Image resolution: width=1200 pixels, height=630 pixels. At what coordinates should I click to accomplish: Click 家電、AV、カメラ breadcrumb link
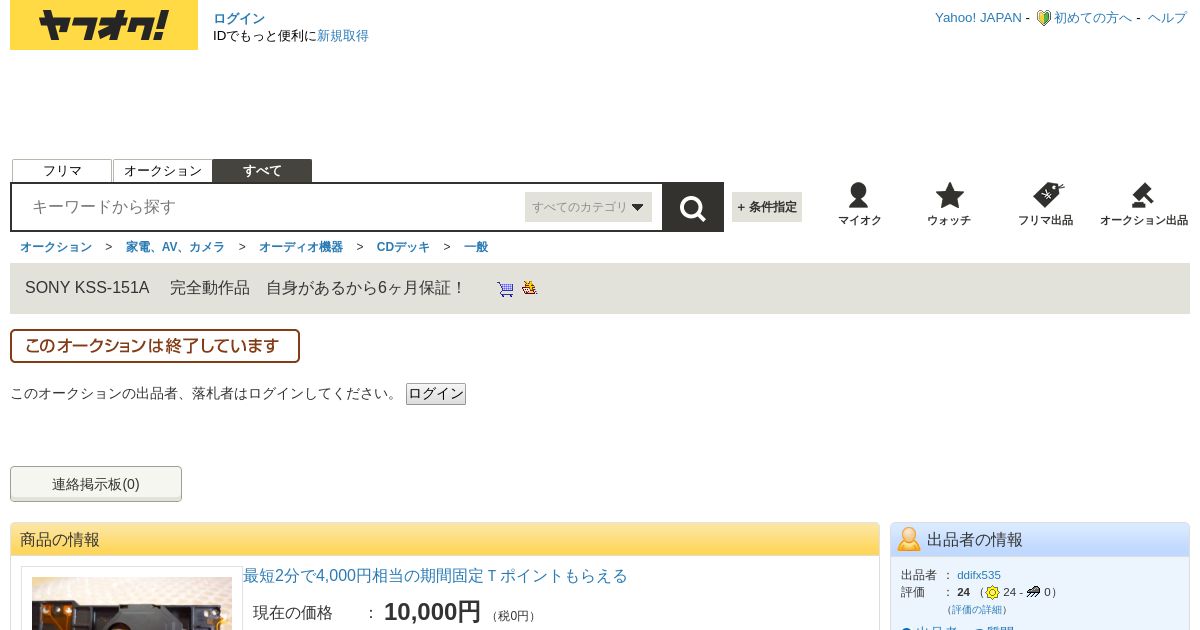(175, 247)
